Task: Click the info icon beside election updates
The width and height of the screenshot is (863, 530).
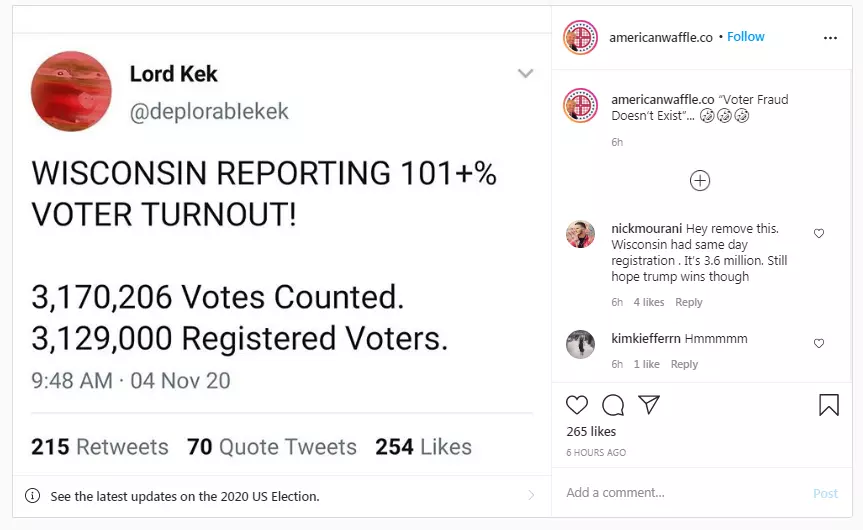Action: (x=32, y=496)
